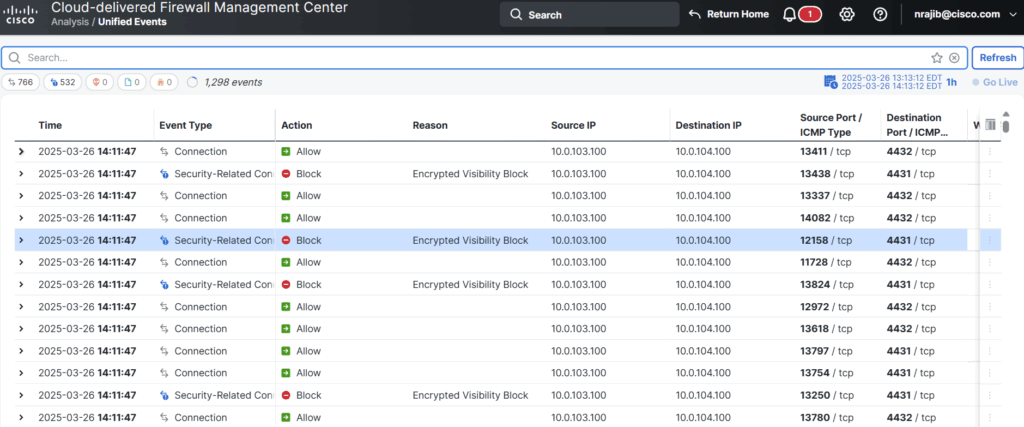Focus the top global Search field

589,14
